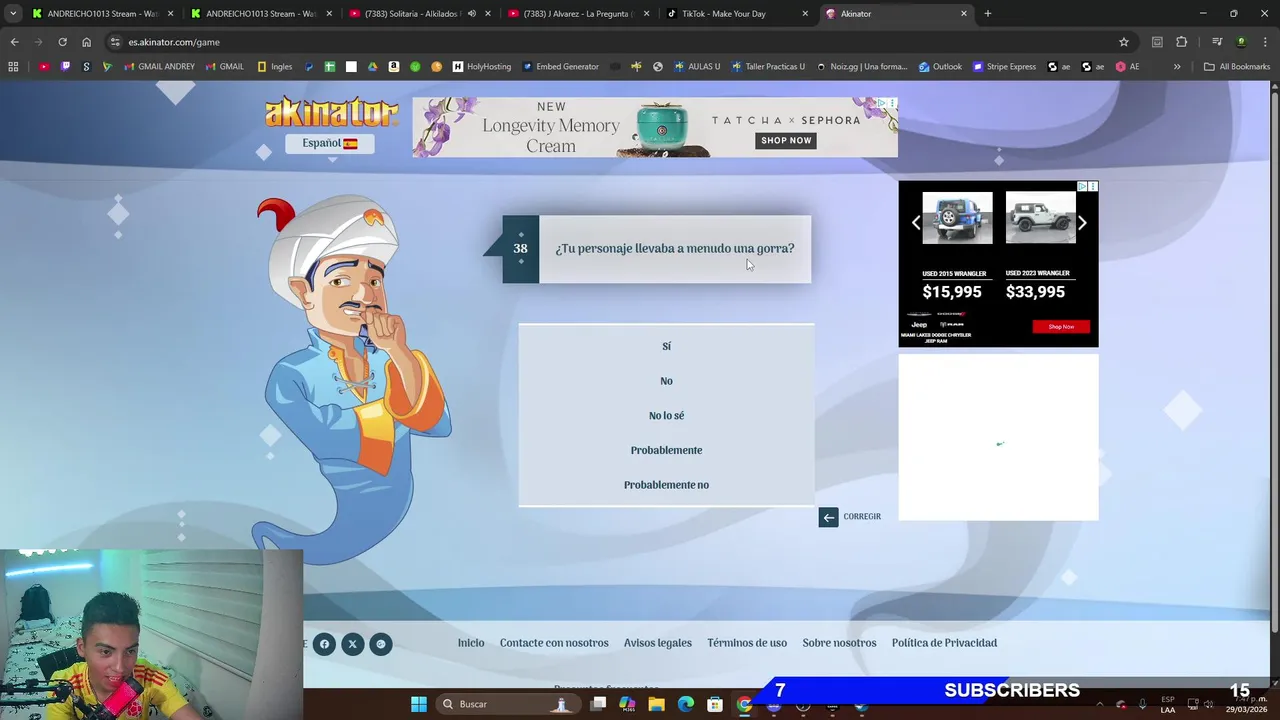Click the Akinator logo
This screenshot has width=1280, height=720.
point(331,112)
